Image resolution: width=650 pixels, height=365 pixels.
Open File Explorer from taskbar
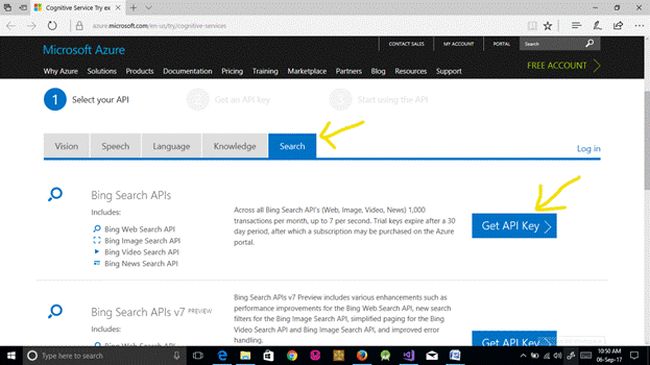[x=245, y=355]
